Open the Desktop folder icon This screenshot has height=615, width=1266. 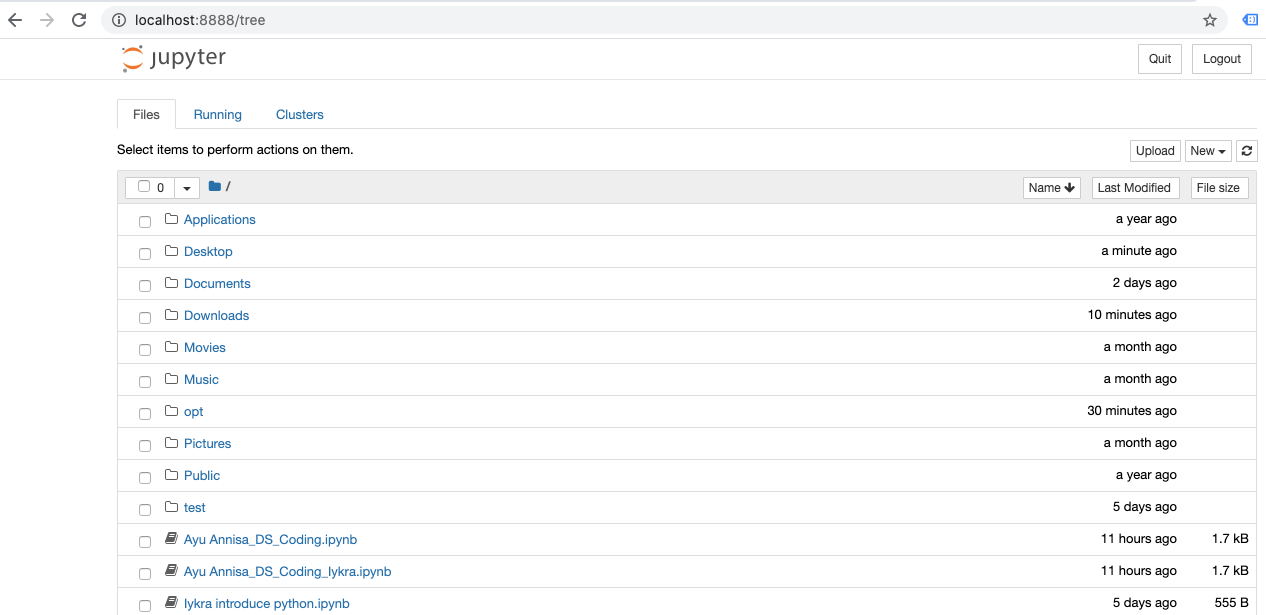coord(172,251)
